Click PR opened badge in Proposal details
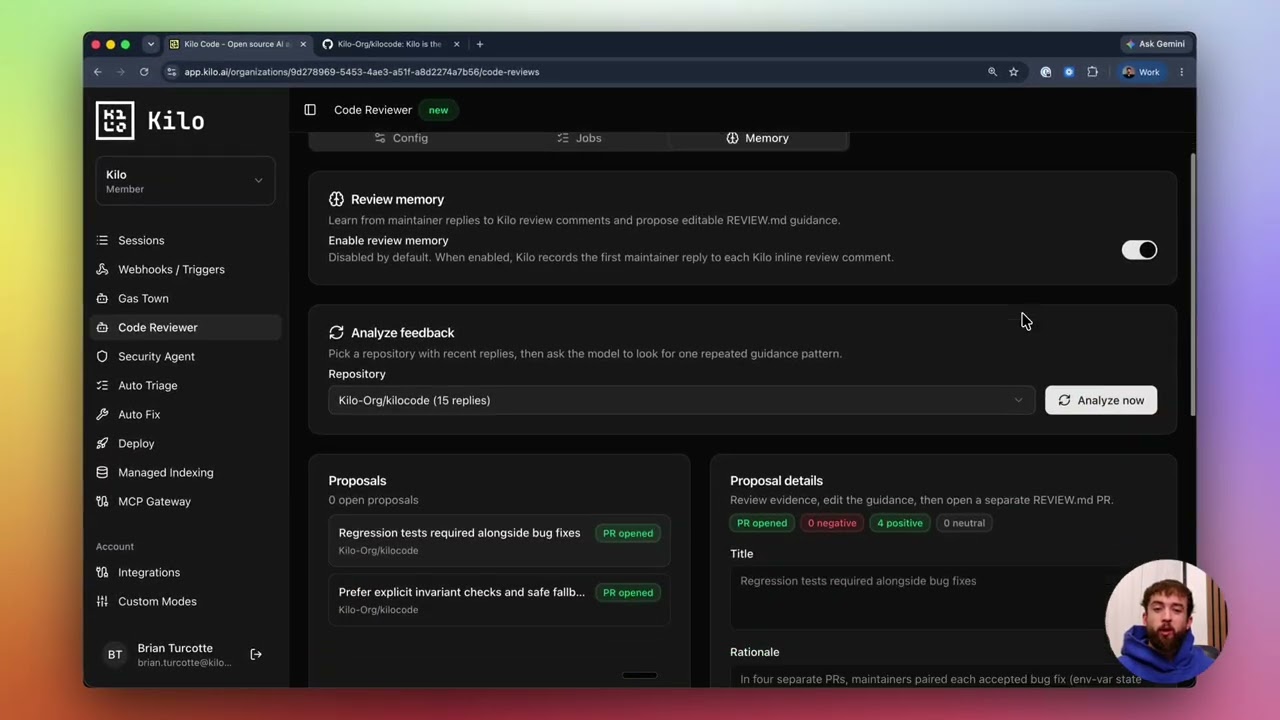Screen dimensions: 1280x720 pos(762,523)
